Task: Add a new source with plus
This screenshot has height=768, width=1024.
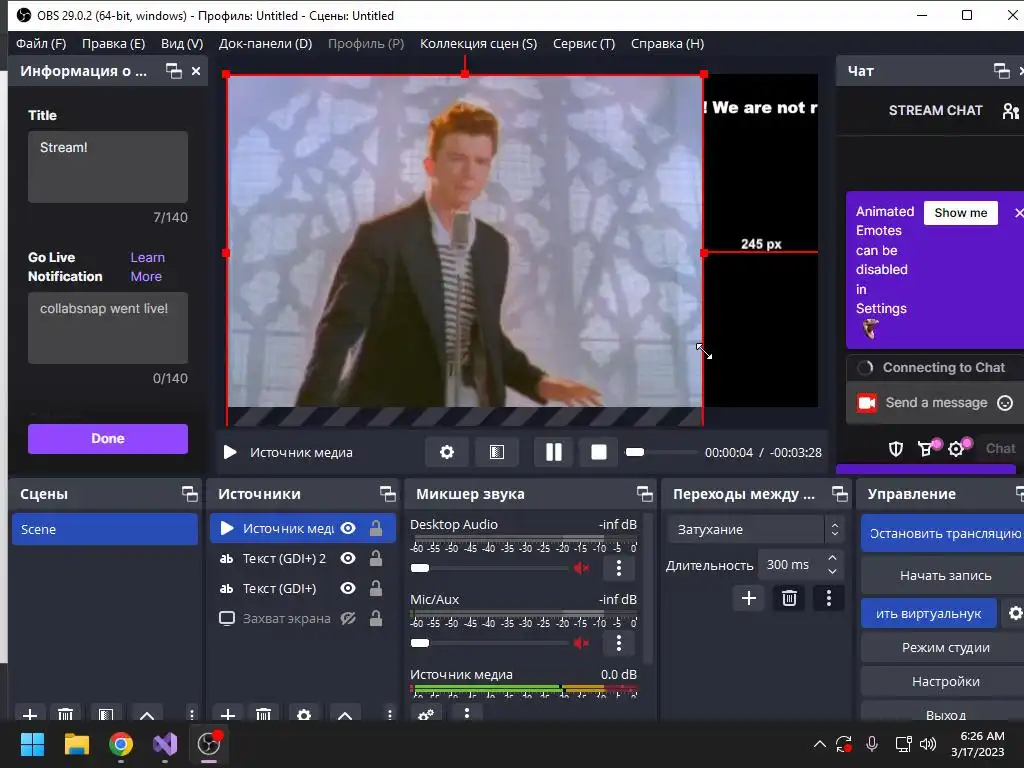Action: pyautogui.click(x=228, y=714)
